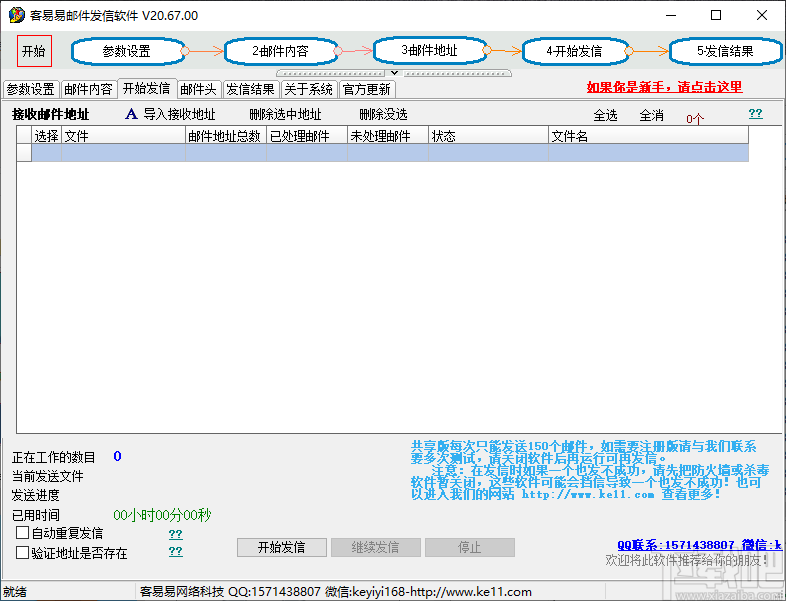Click the 0个 address count label
Screen dimensions: 786x601
click(695, 119)
